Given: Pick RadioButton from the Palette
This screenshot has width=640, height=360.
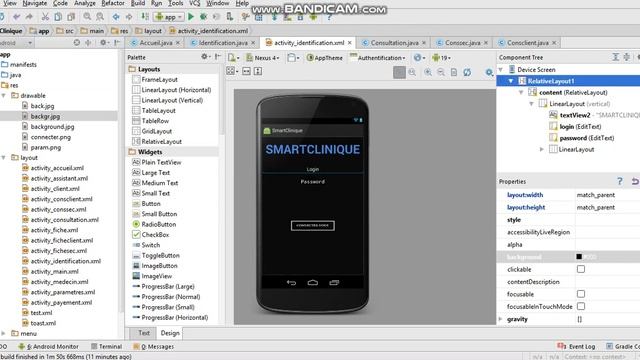Looking at the screenshot, I should click(154, 224).
